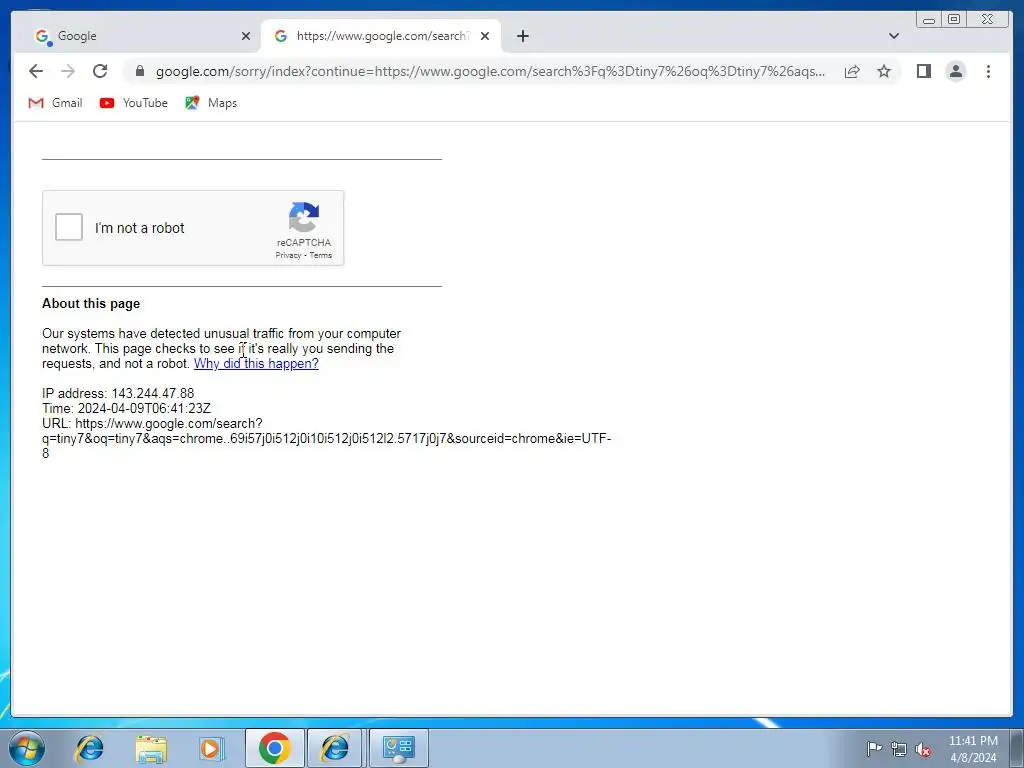This screenshot has width=1024, height=768.
Task: Open the Gmail bookmark
Action: (x=56, y=103)
